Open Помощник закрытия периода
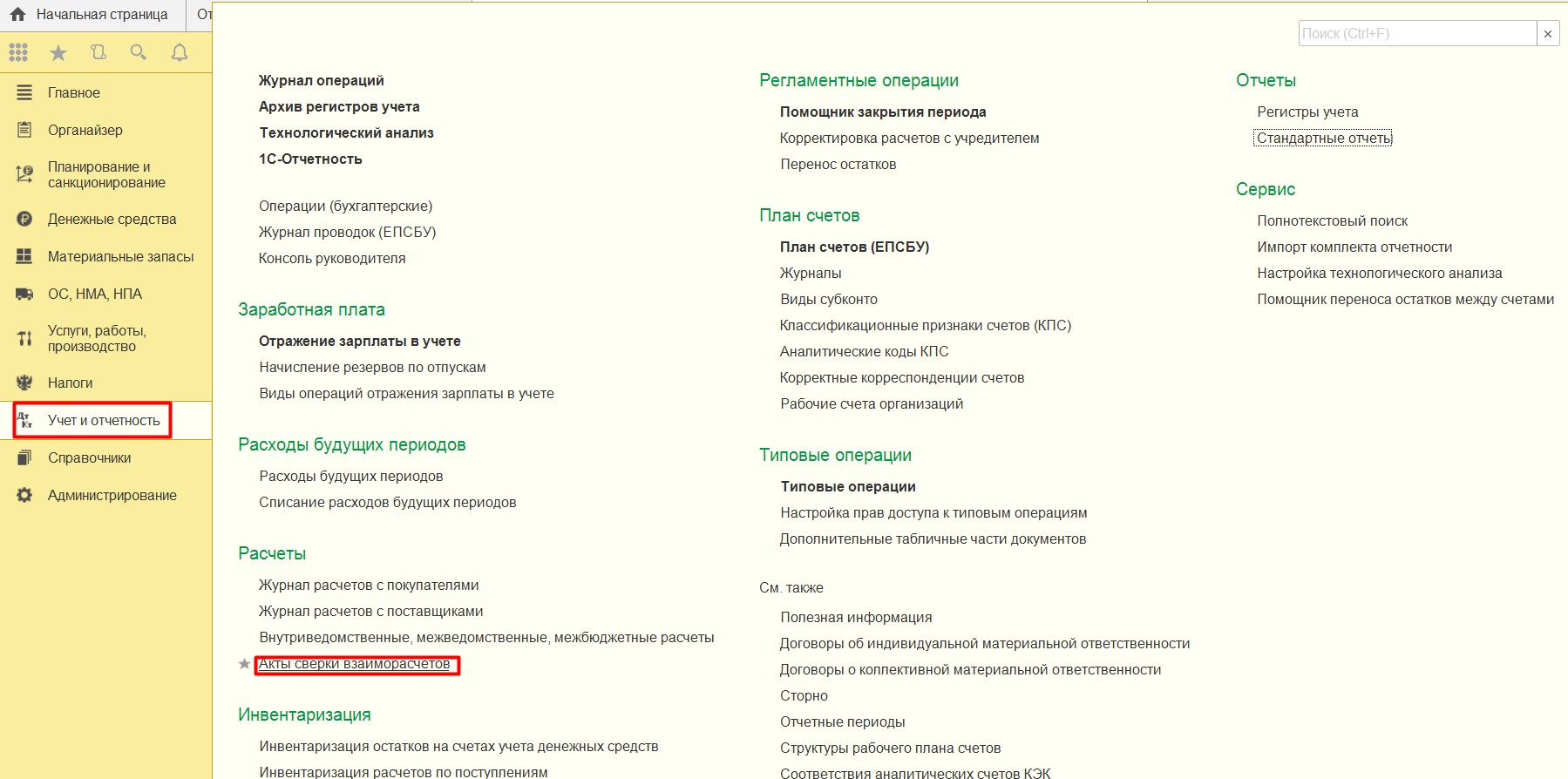The image size is (1568, 779). (883, 112)
